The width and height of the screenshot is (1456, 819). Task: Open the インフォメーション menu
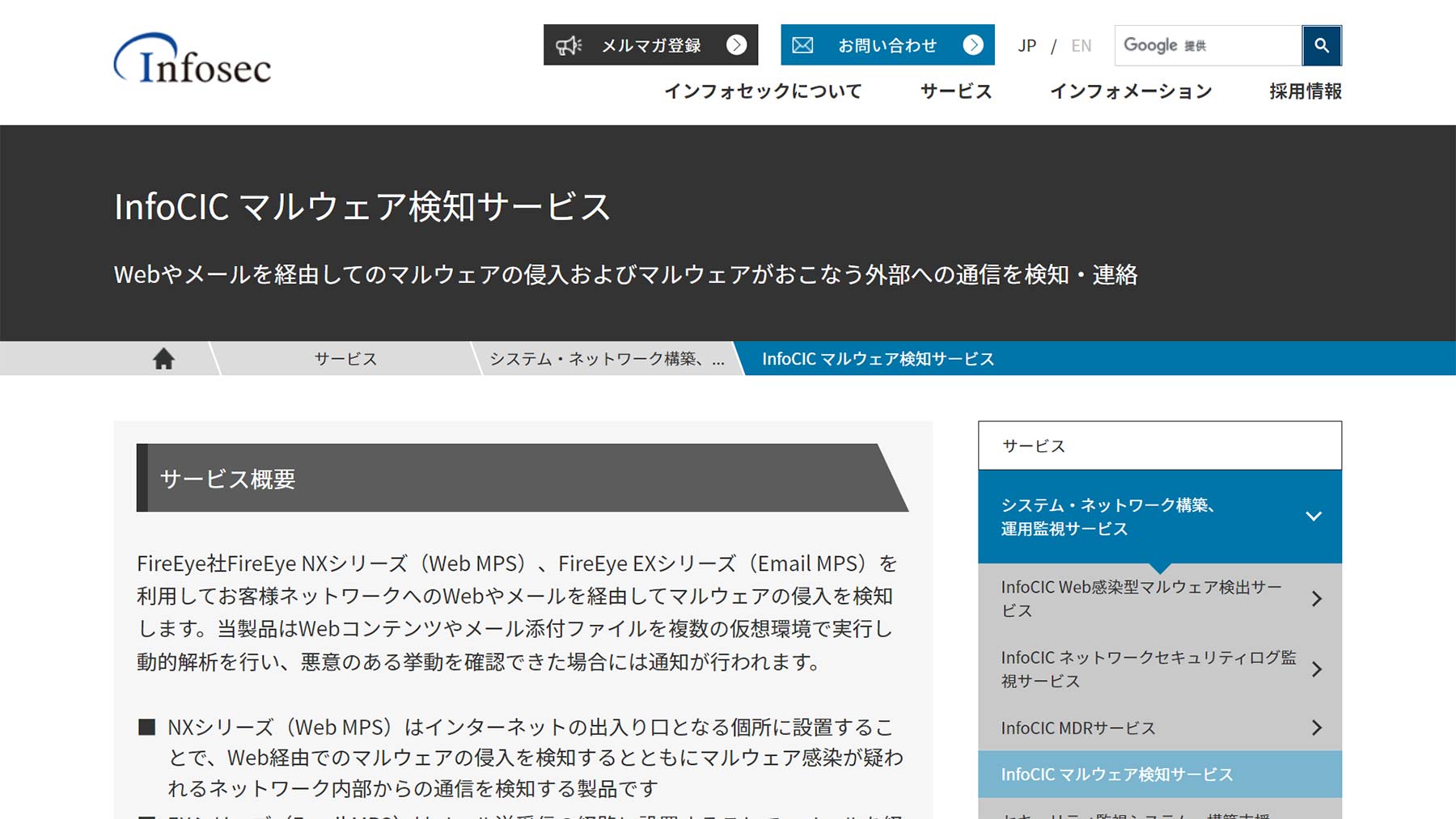point(1131,91)
